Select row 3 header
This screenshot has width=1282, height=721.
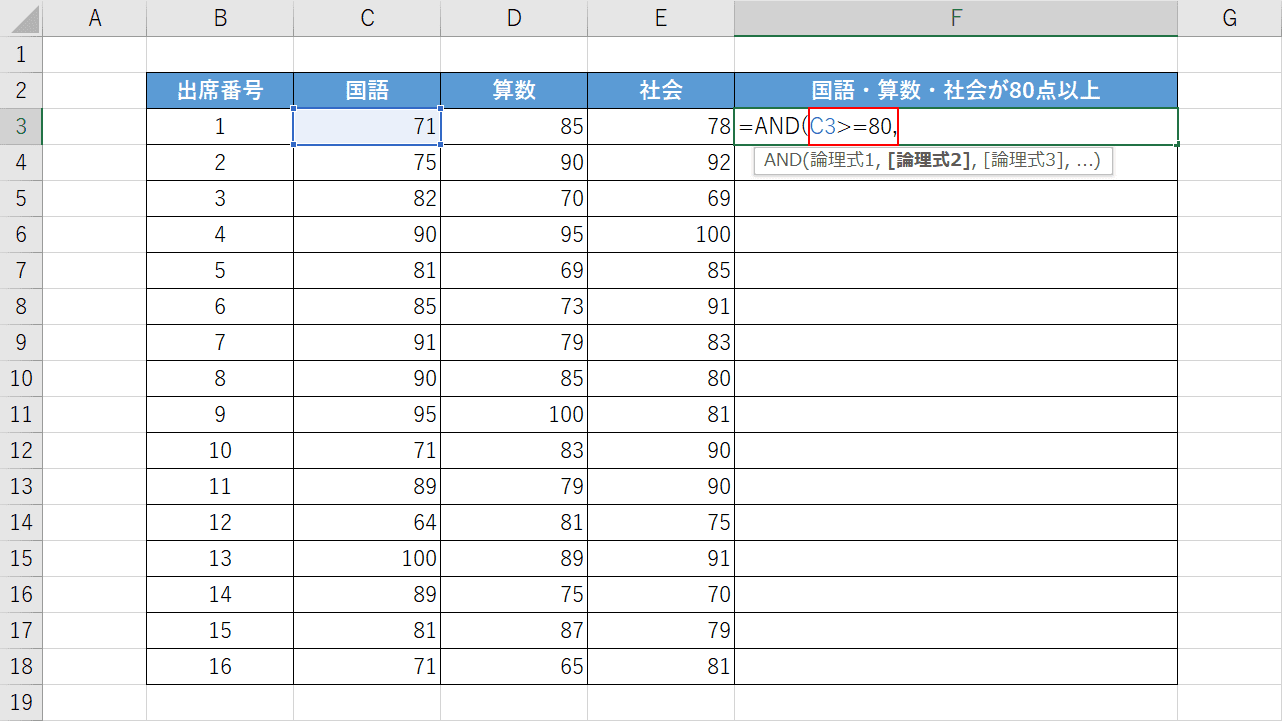coord(21,126)
